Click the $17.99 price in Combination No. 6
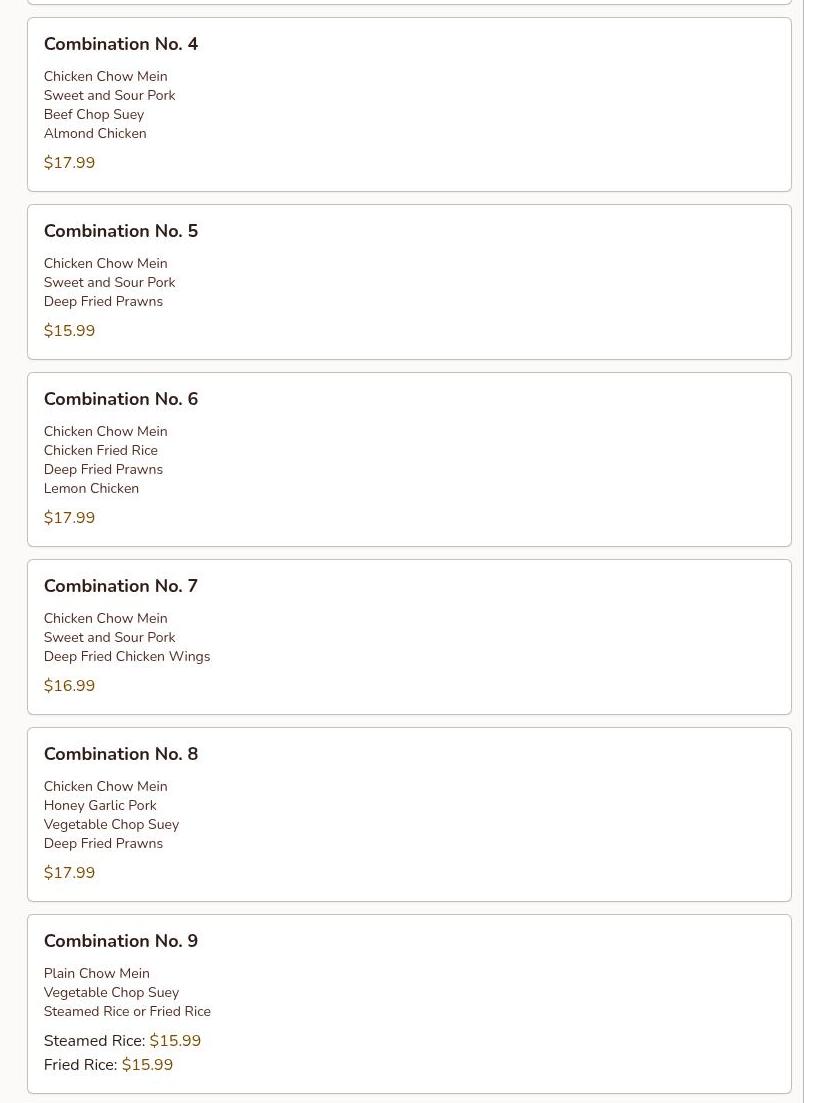The width and height of the screenshot is (824, 1103). (69, 518)
